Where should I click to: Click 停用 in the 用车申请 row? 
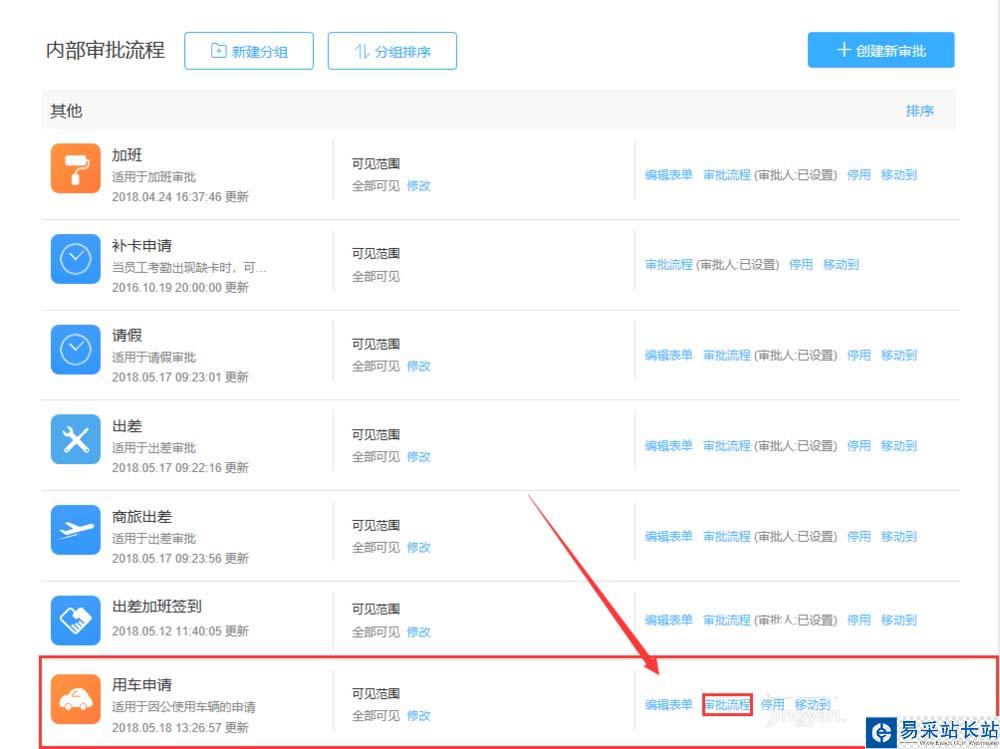[772, 704]
